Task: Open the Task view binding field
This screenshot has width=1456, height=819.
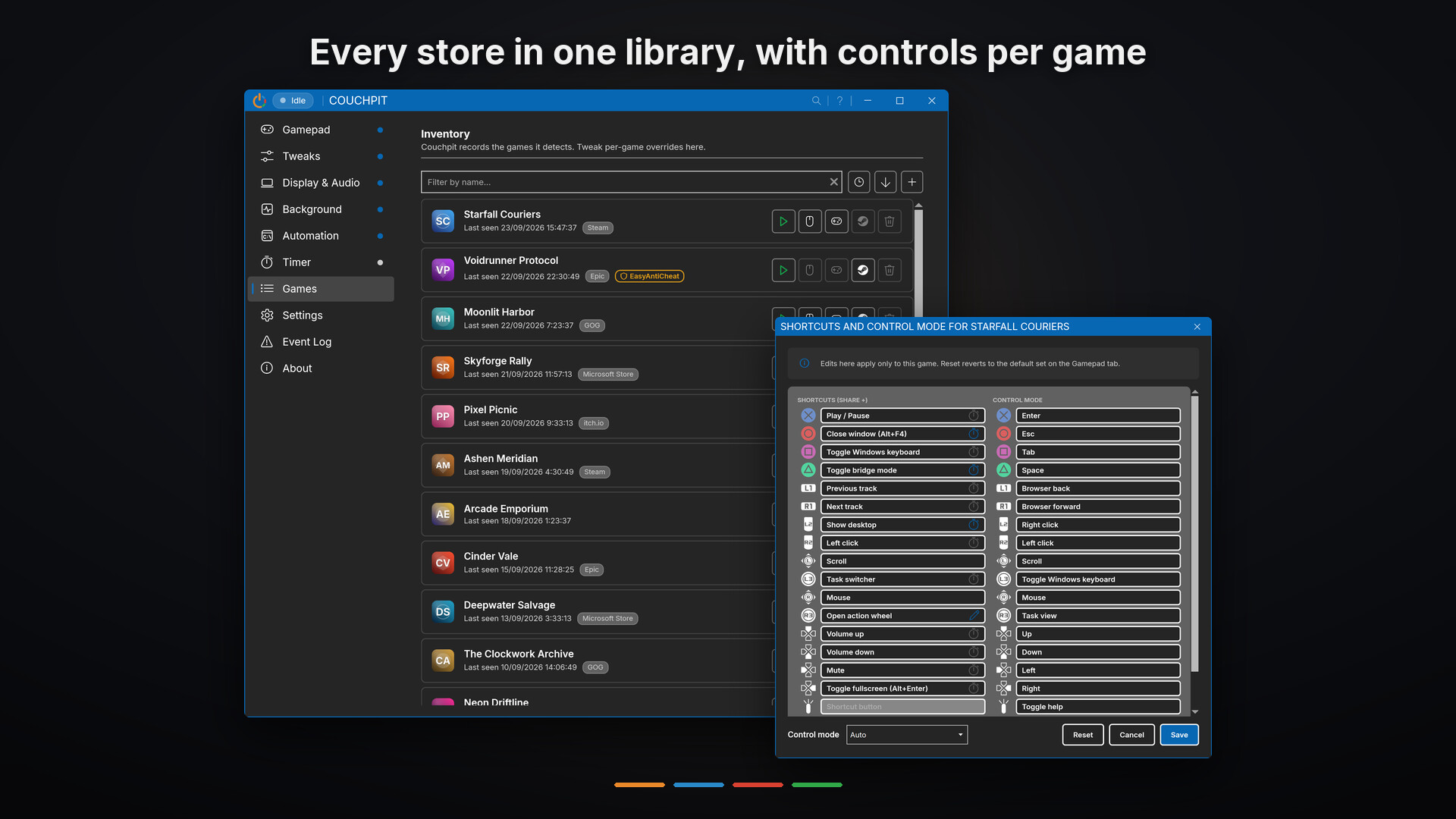Action: [x=1098, y=616]
